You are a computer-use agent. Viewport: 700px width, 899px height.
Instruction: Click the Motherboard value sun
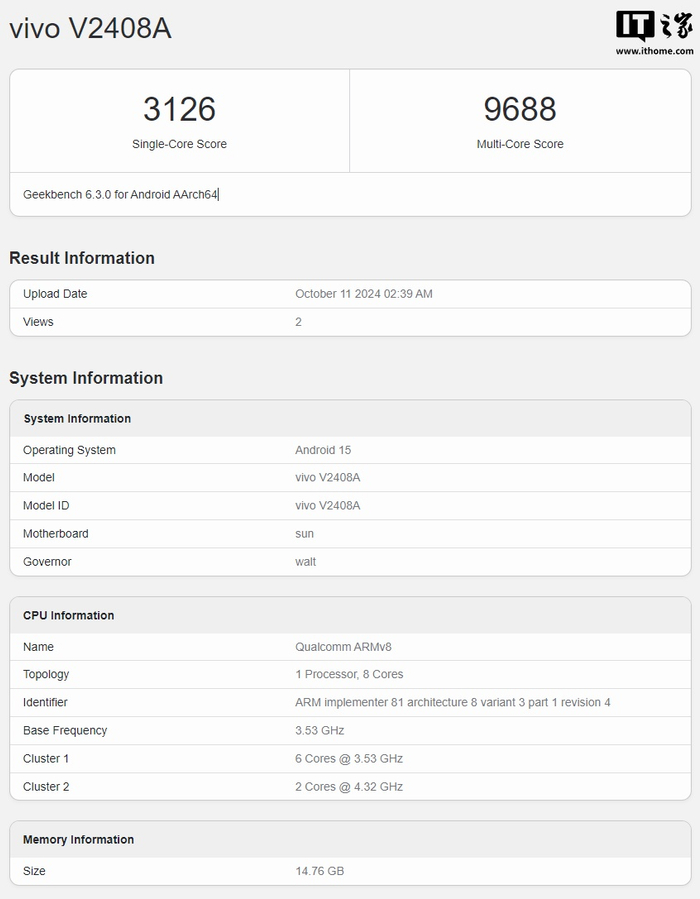click(x=305, y=534)
